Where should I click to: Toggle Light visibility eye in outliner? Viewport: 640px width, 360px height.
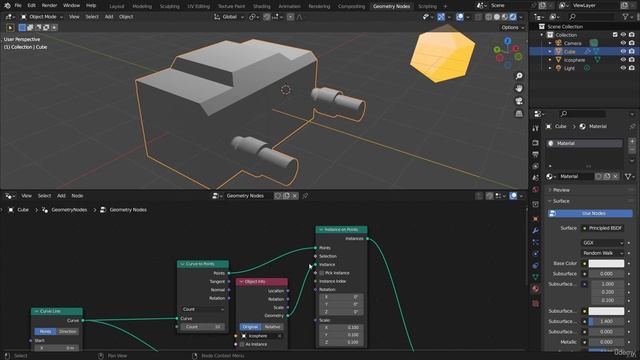coord(623,68)
